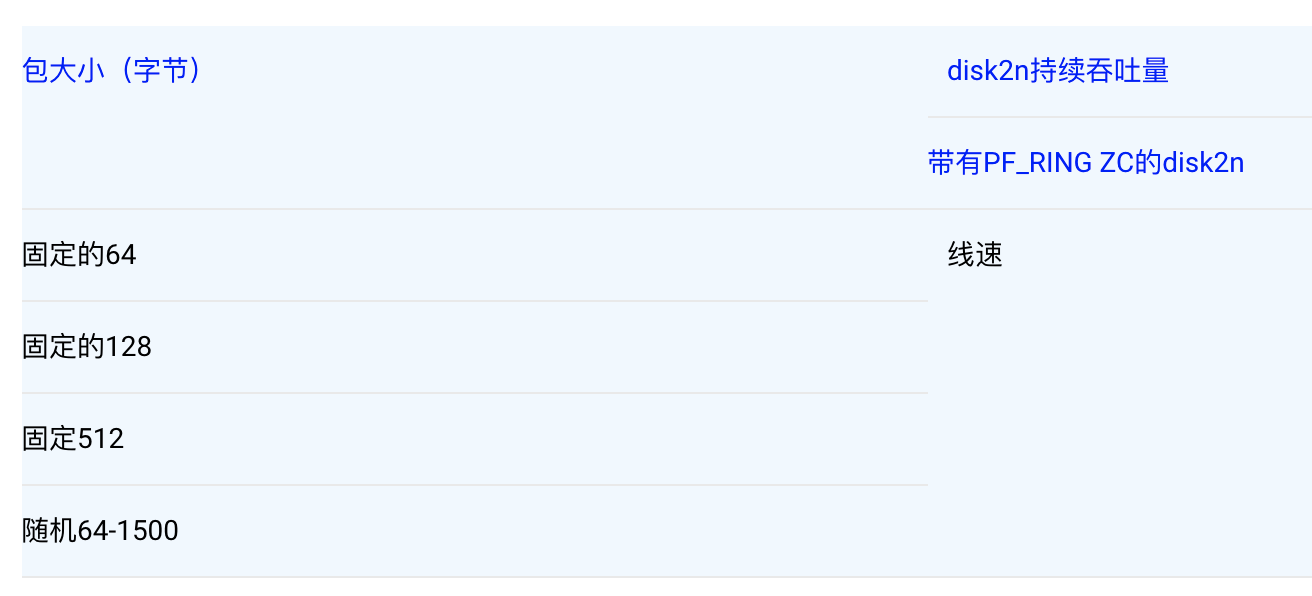Open the 带有PF_RING ZC的disk2n sub-header link
1312x596 pixels.
tap(1086, 163)
